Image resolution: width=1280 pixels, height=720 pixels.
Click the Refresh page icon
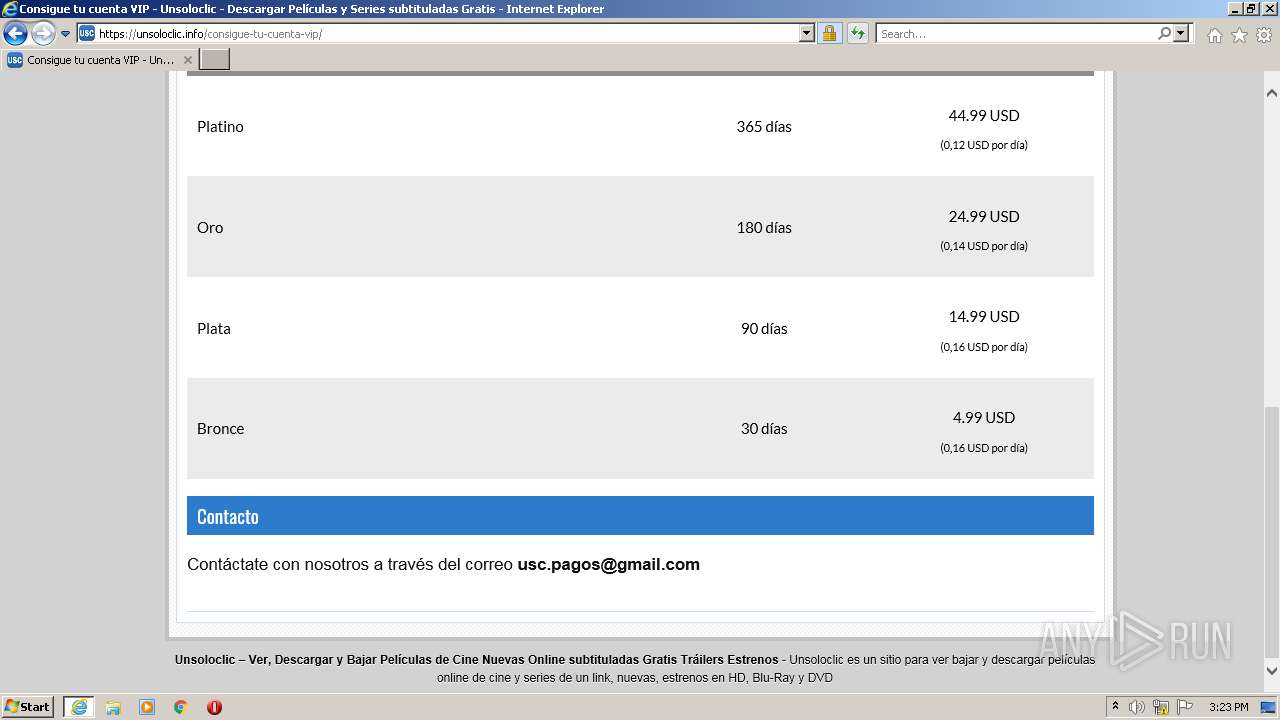pyautogui.click(x=858, y=33)
